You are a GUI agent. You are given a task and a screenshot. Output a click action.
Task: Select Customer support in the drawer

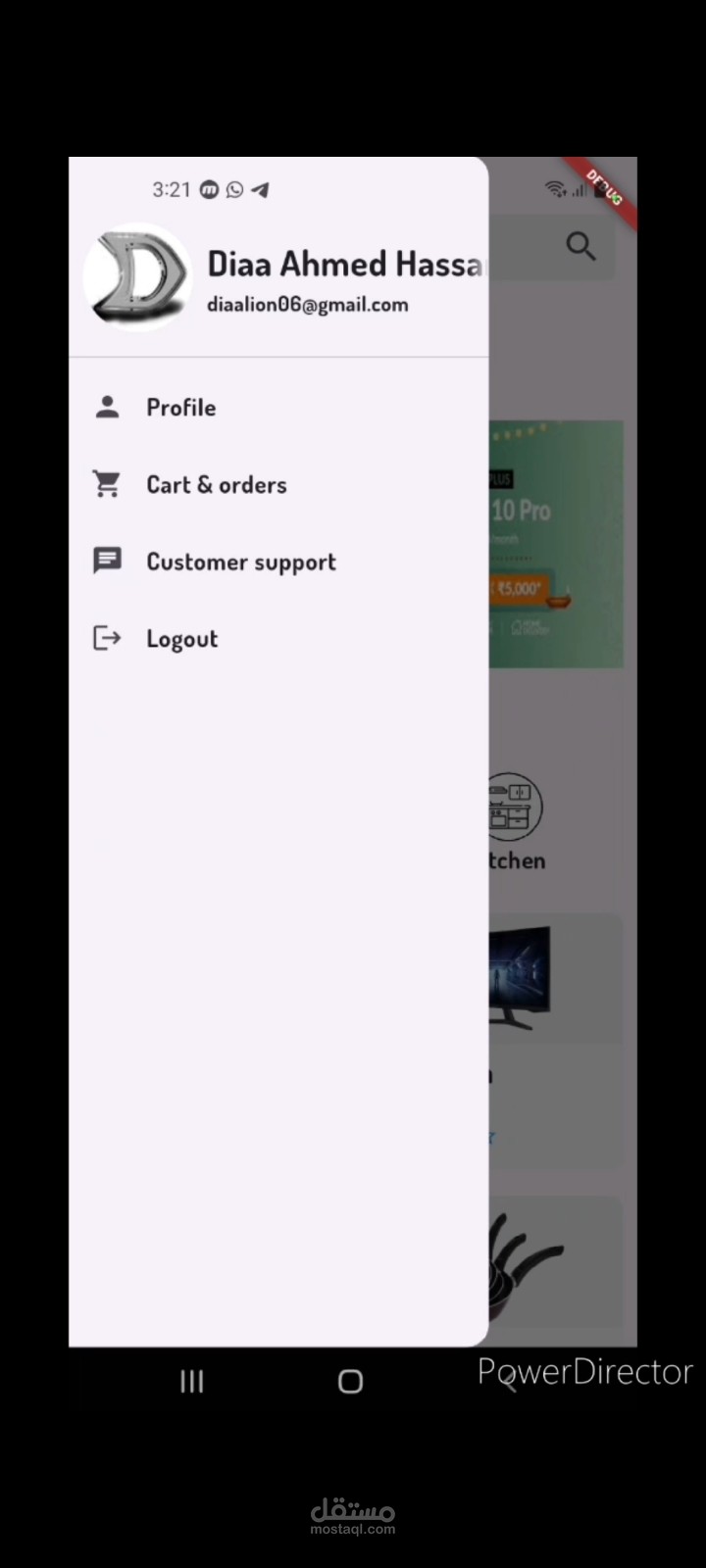[x=278, y=562]
